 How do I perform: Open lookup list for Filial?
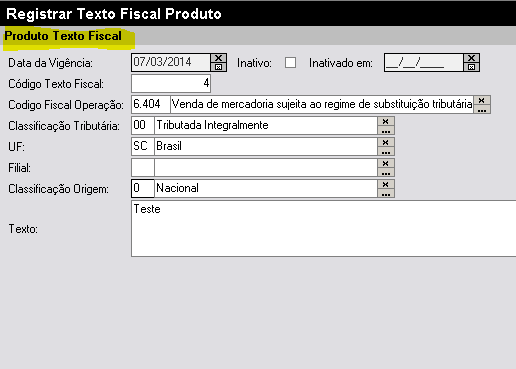coord(386,172)
